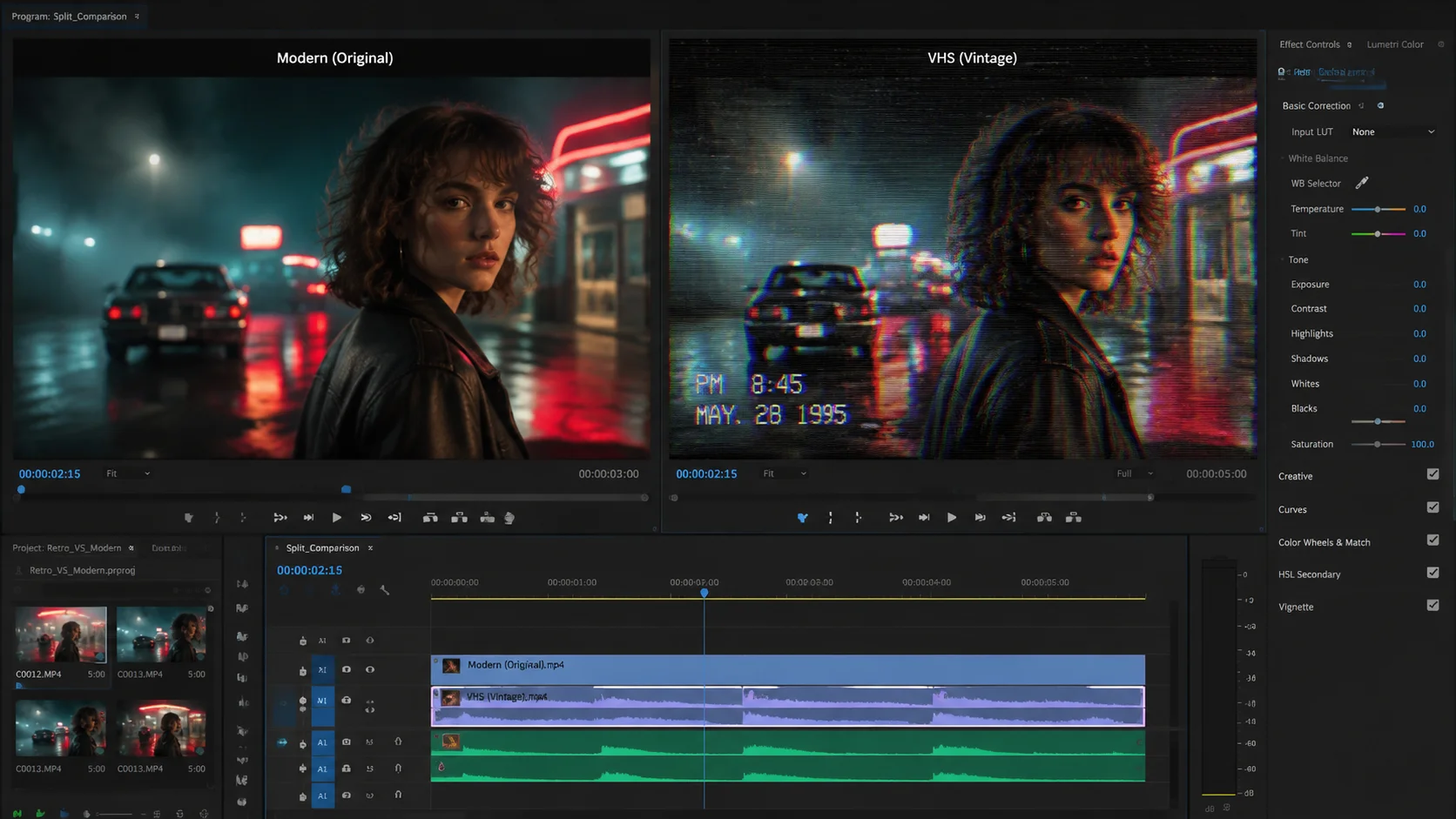This screenshot has height=819, width=1456.
Task: Click the Temperature slider handle
Action: click(1378, 210)
